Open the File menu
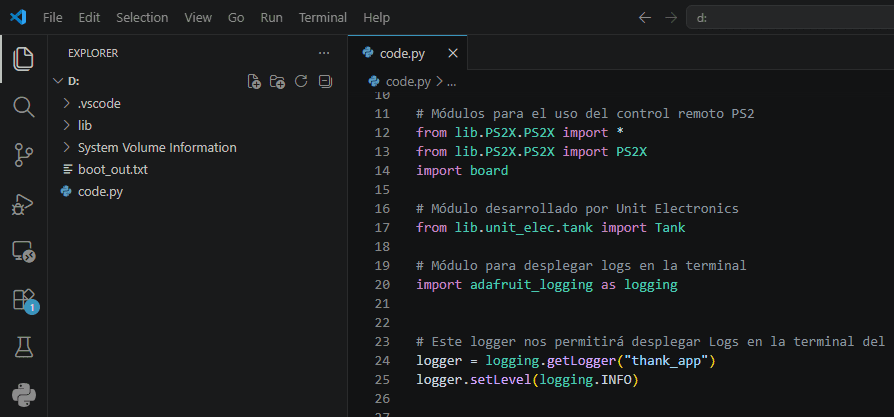This screenshot has height=417, width=894. [x=52, y=18]
